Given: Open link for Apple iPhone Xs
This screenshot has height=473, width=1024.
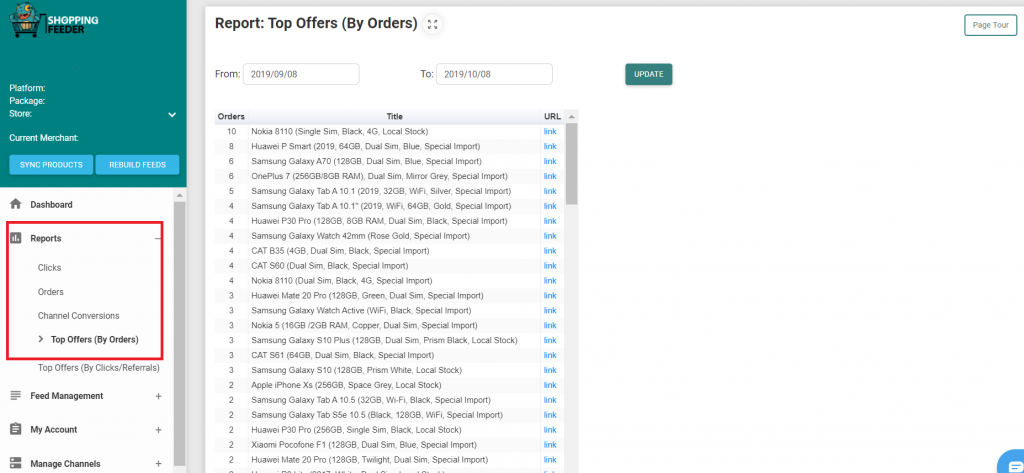Looking at the screenshot, I should (x=550, y=385).
